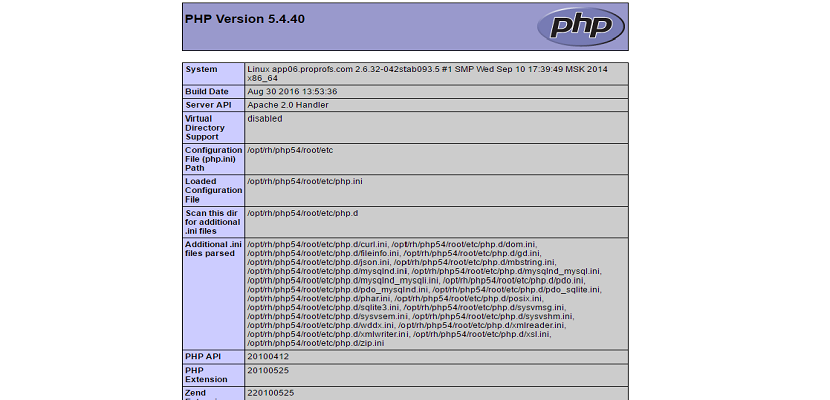The height and width of the screenshot is (400, 830).
Task: Click the xmlreader.ini path entry
Action: (x=481, y=325)
